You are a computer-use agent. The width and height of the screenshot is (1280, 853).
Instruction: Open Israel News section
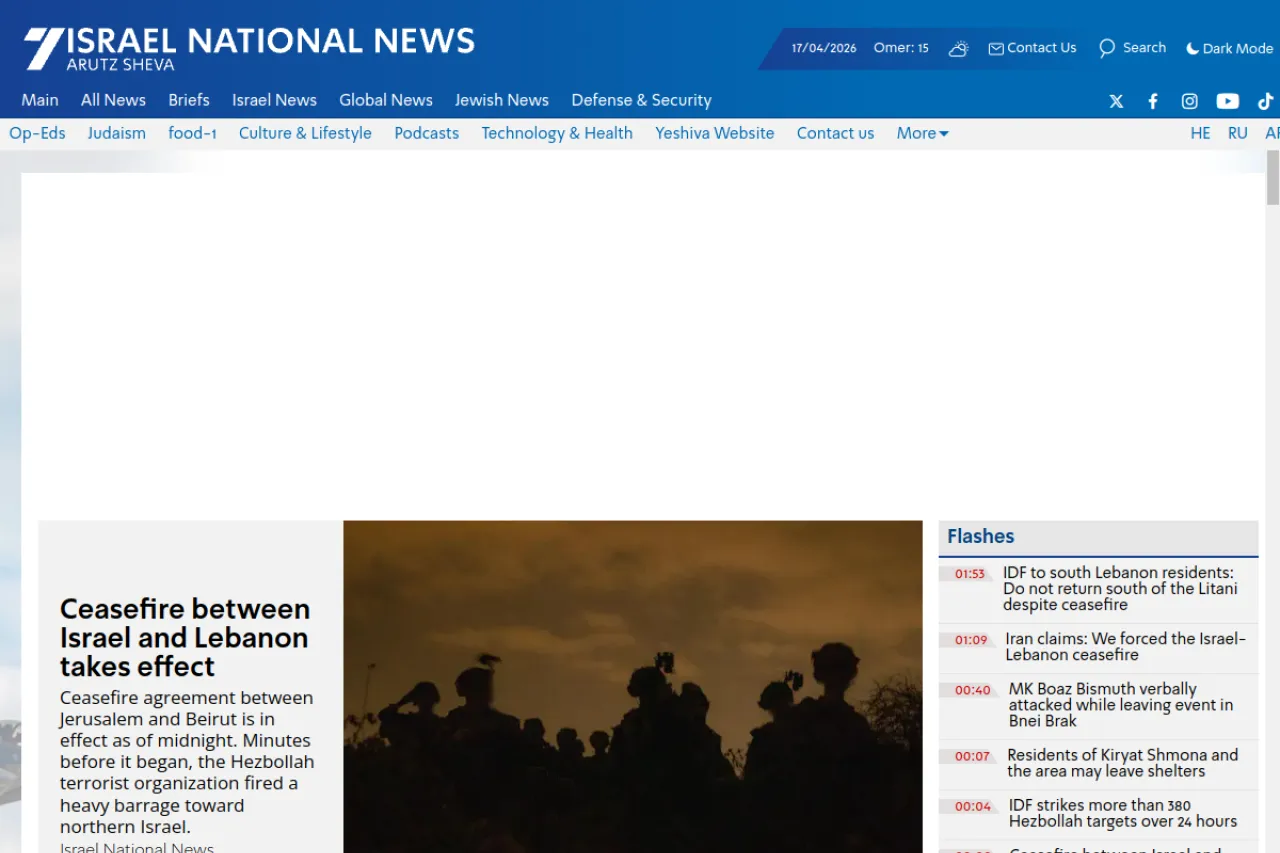[x=274, y=100]
